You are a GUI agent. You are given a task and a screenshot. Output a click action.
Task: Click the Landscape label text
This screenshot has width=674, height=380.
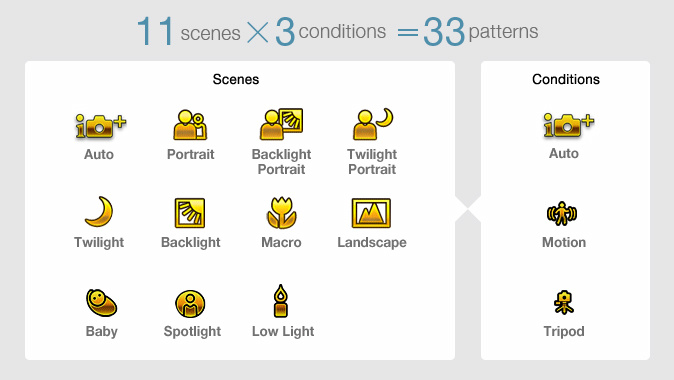tap(372, 242)
